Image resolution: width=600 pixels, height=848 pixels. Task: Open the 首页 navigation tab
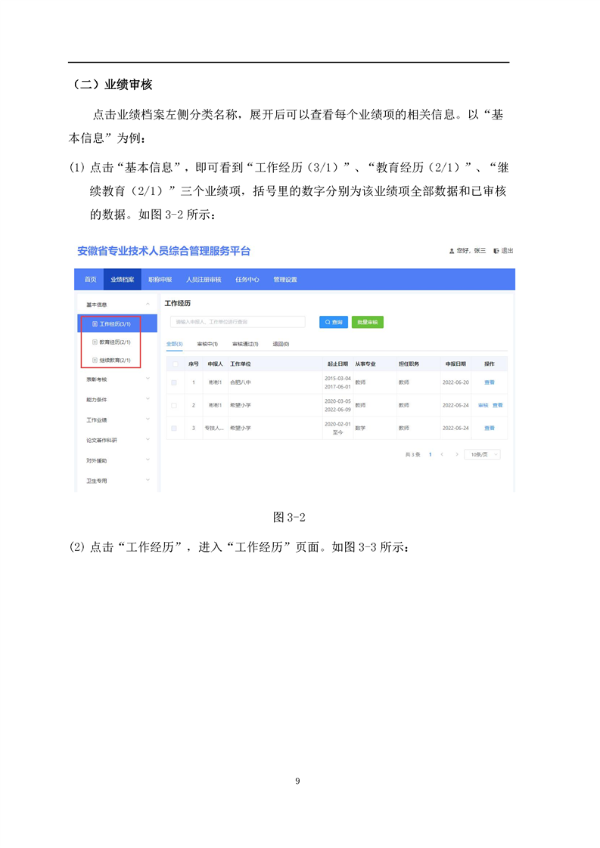point(90,280)
